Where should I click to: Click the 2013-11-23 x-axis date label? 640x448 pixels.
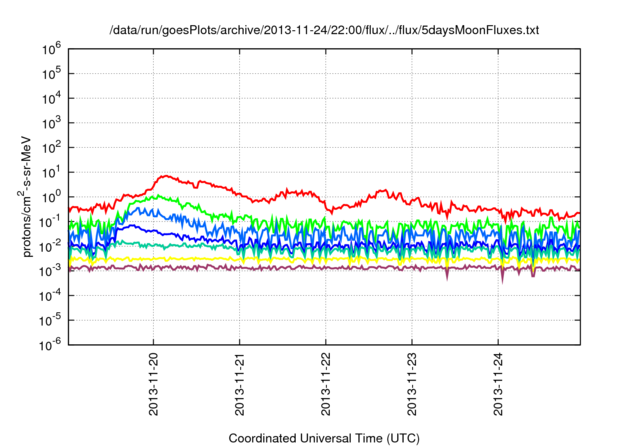(412, 384)
